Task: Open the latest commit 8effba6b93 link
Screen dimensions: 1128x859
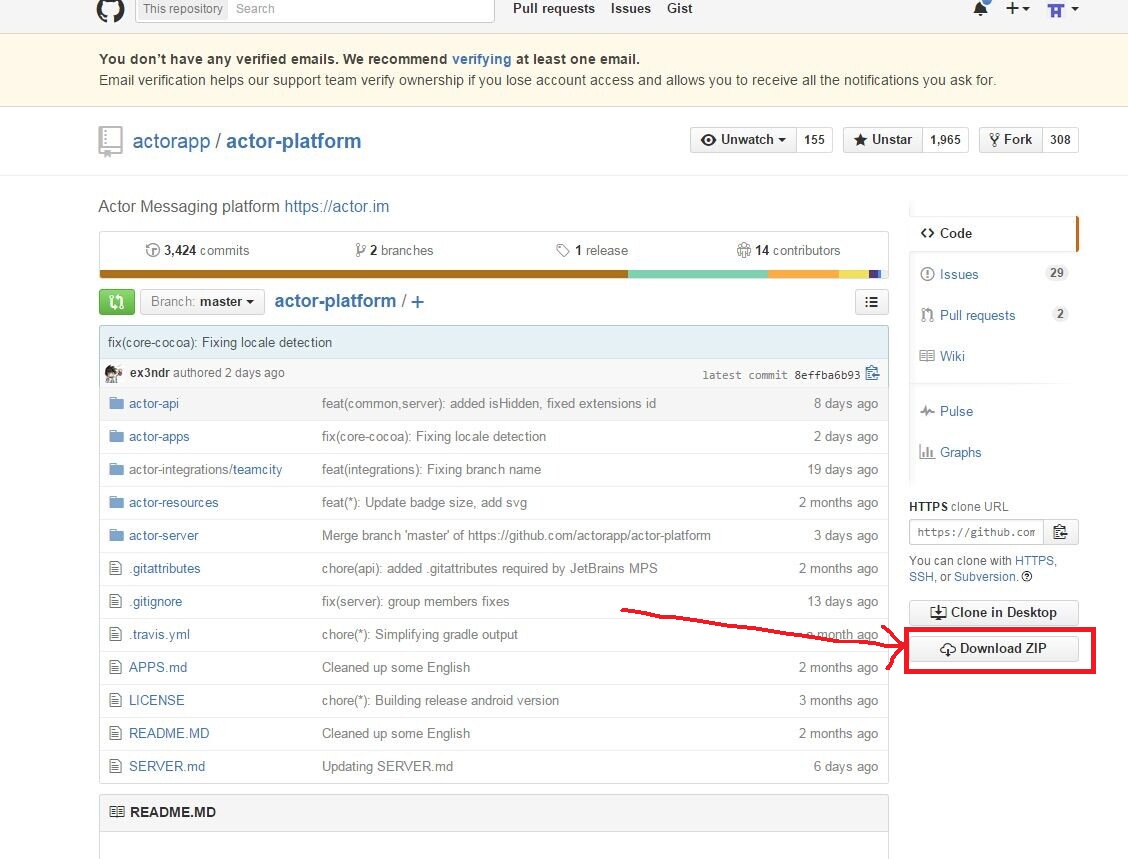Action: pos(827,375)
